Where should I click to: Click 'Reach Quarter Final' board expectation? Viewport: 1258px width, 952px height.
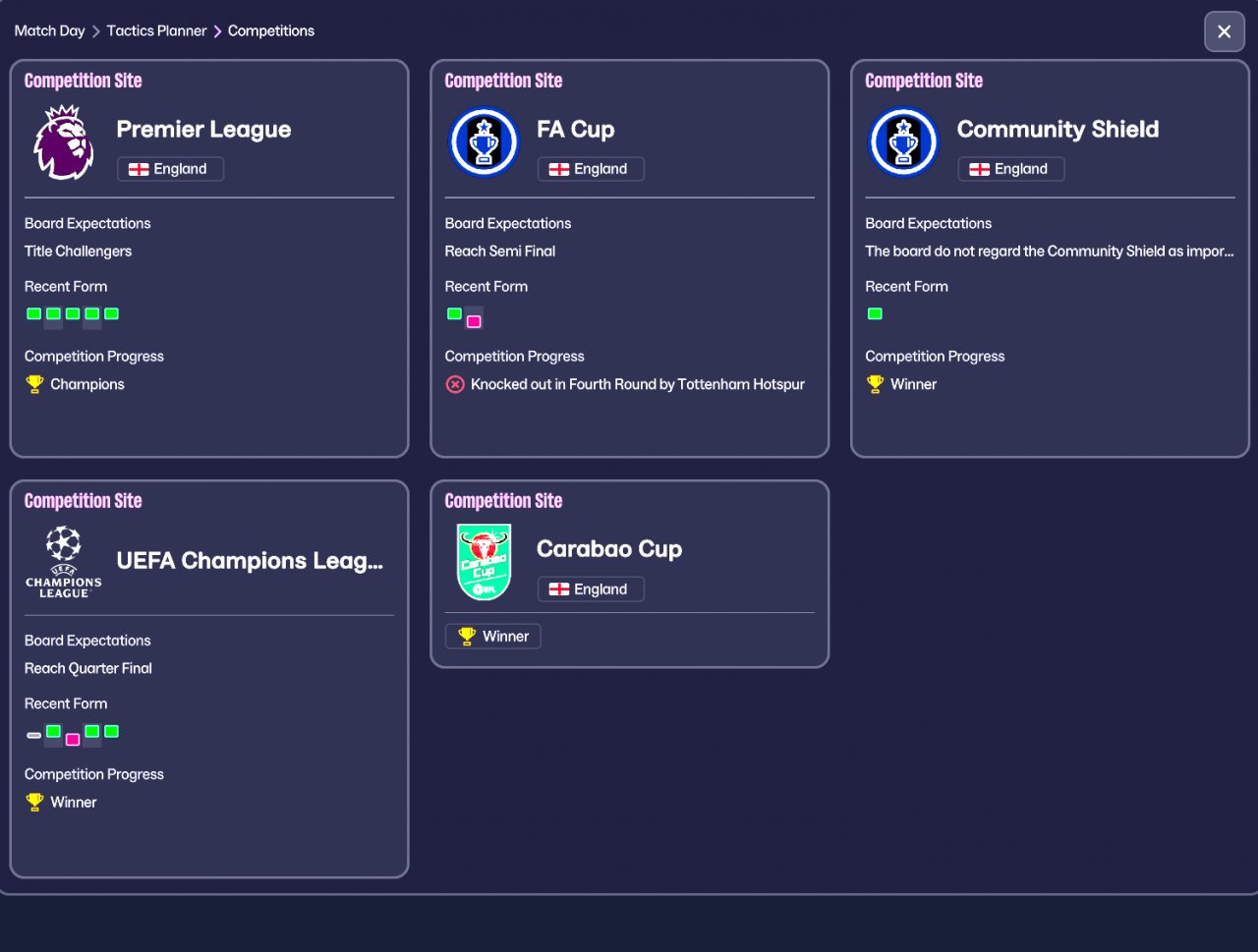(x=88, y=668)
